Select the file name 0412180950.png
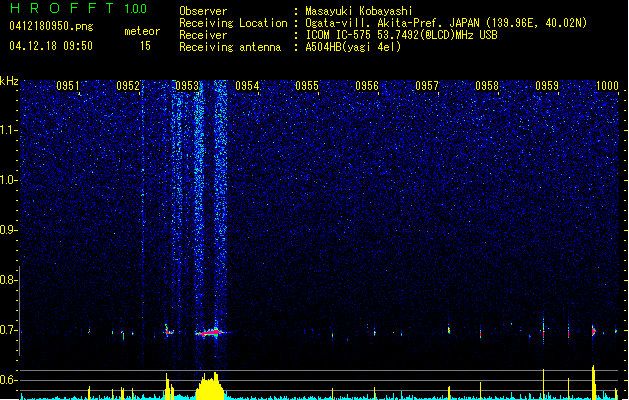629x400 pixels. click(x=51, y=26)
